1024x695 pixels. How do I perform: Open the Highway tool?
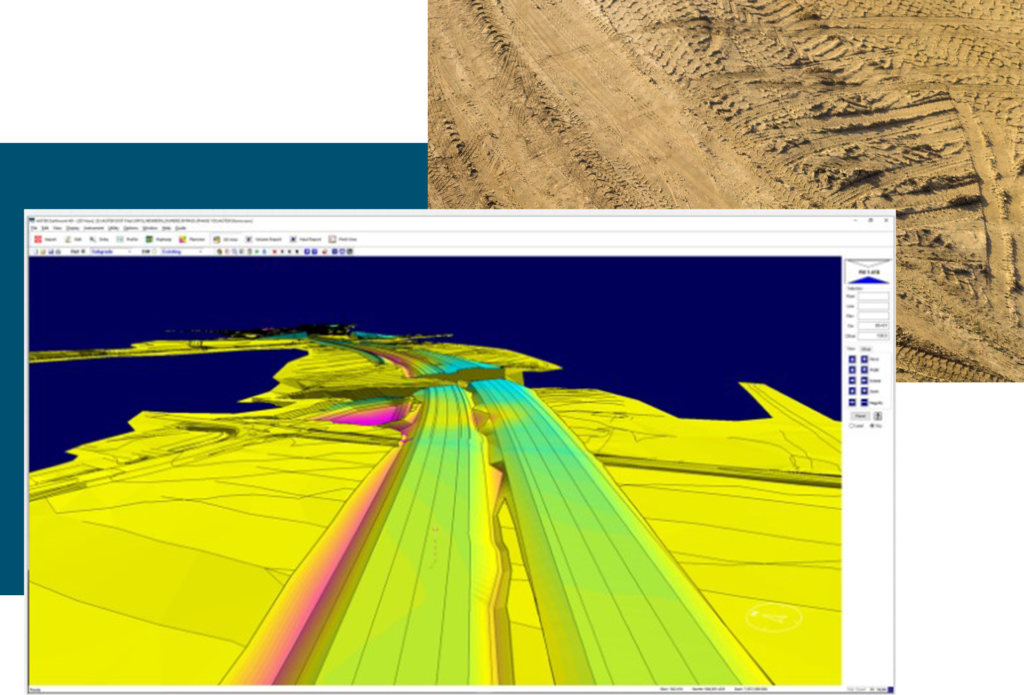(x=161, y=240)
